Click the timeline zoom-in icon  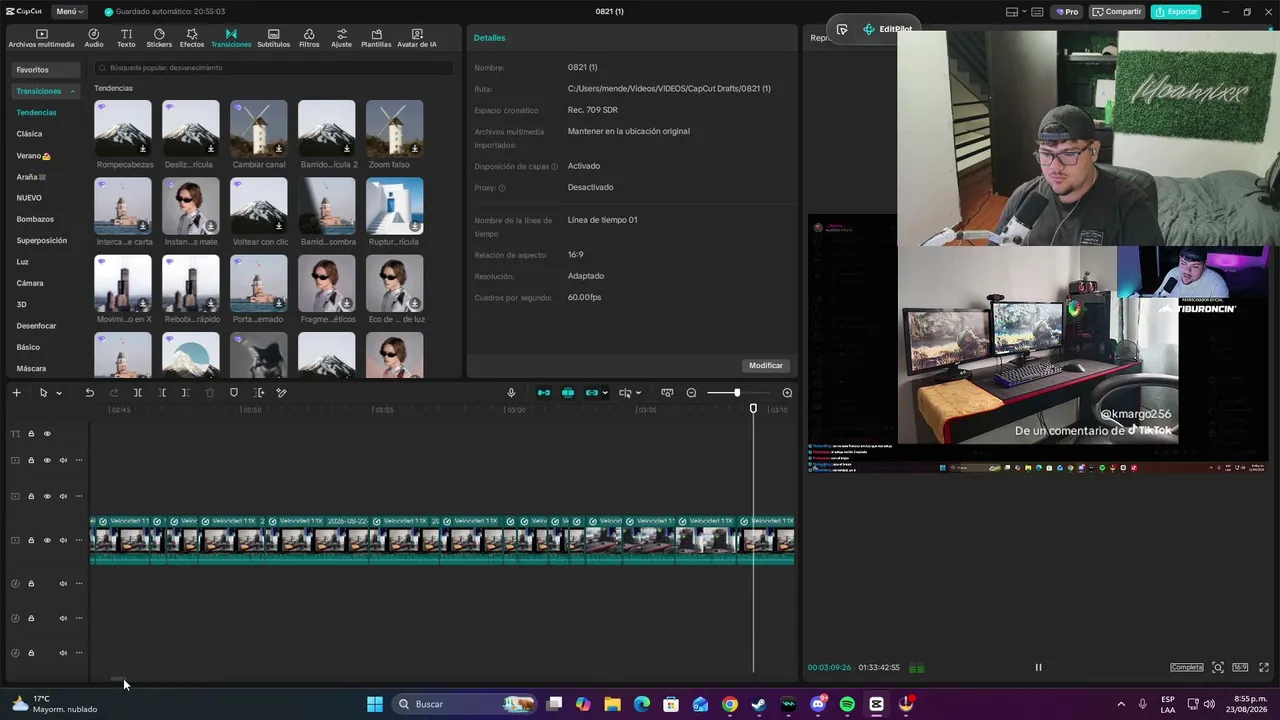point(787,393)
